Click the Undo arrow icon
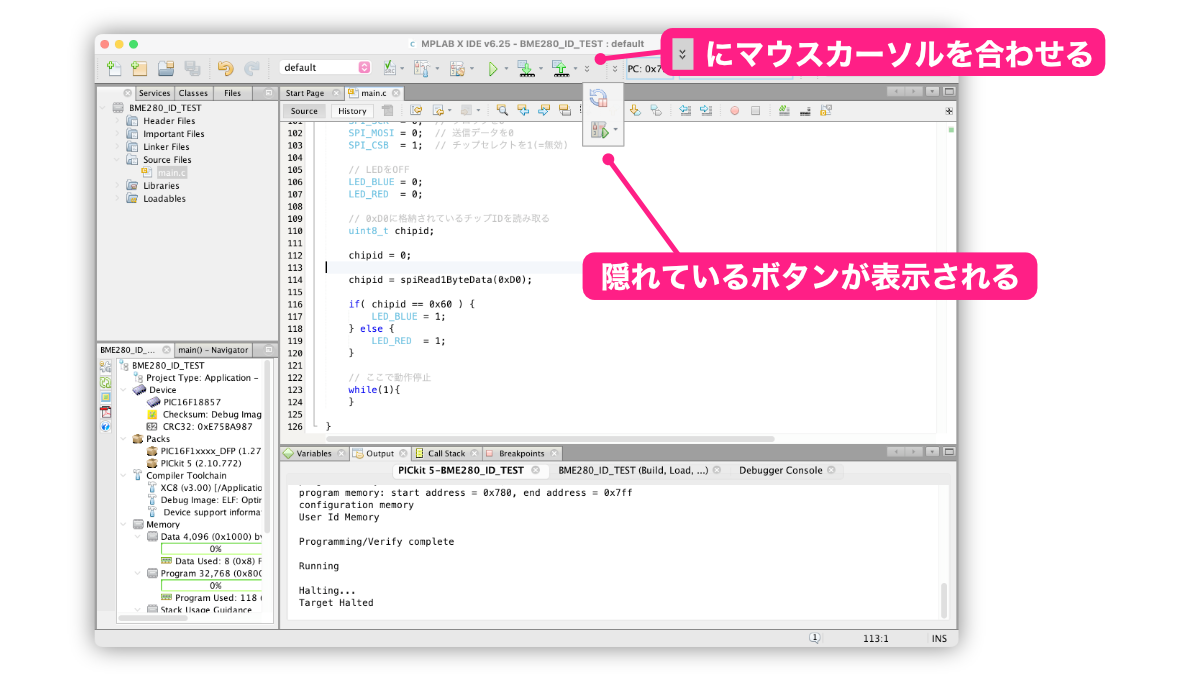The image size is (1200, 675). pyautogui.click(x=225, y=68)
